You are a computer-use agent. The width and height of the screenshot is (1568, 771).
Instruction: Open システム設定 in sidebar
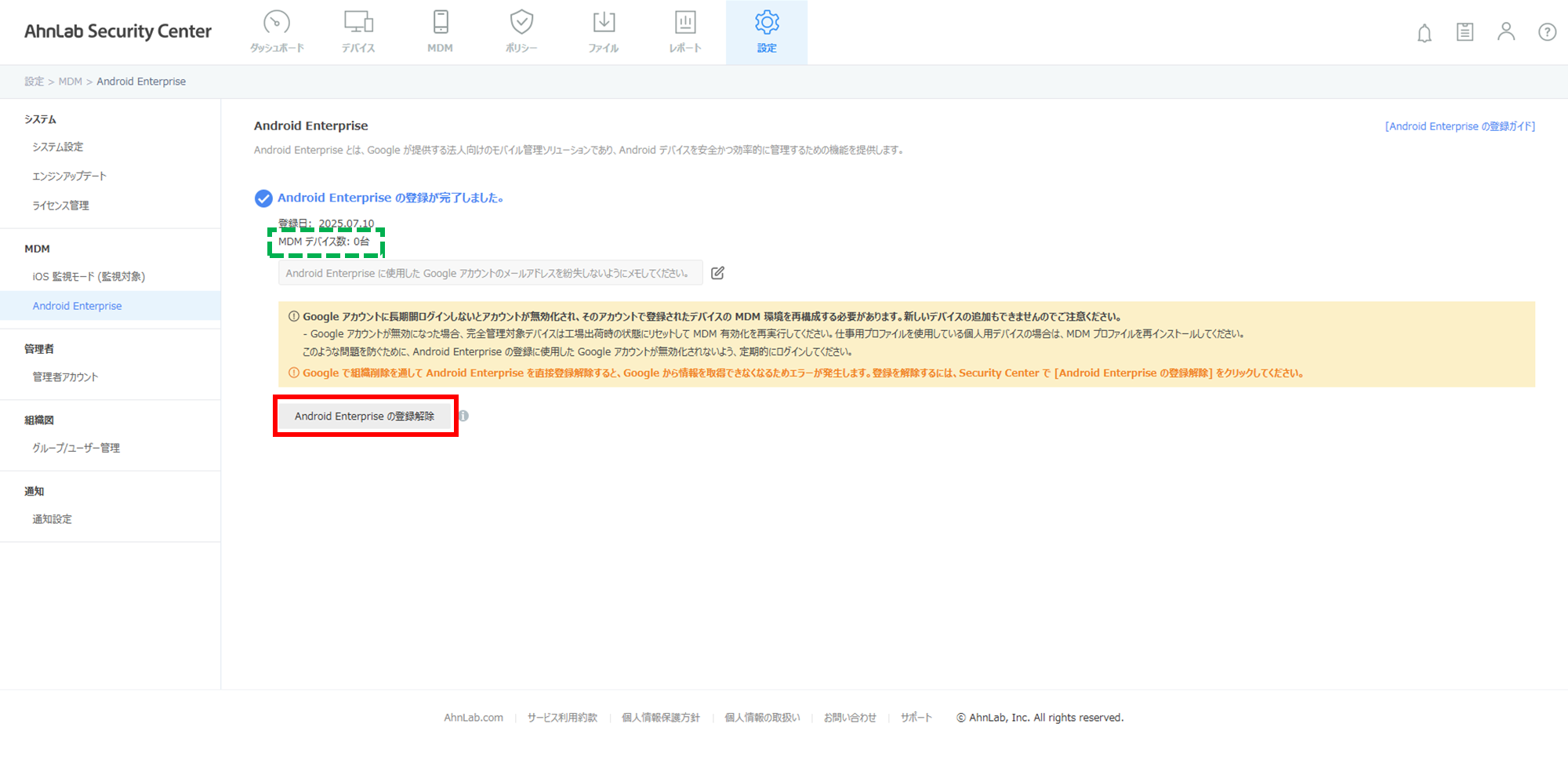(x=58, y=147)
